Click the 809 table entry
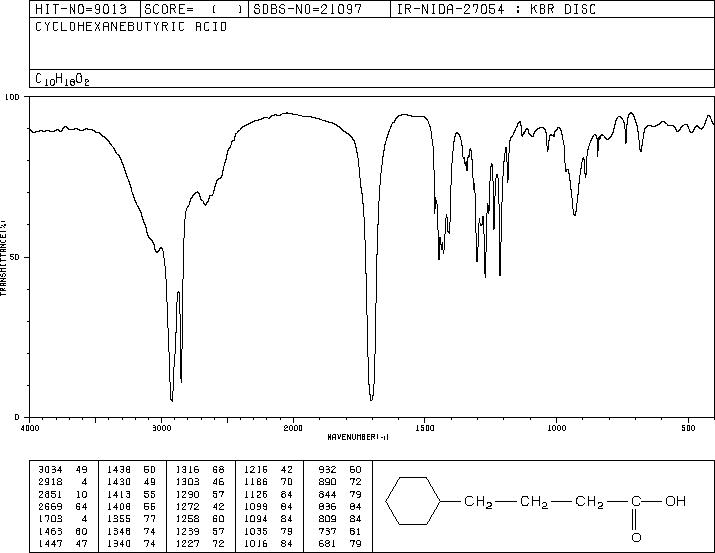 340,519
